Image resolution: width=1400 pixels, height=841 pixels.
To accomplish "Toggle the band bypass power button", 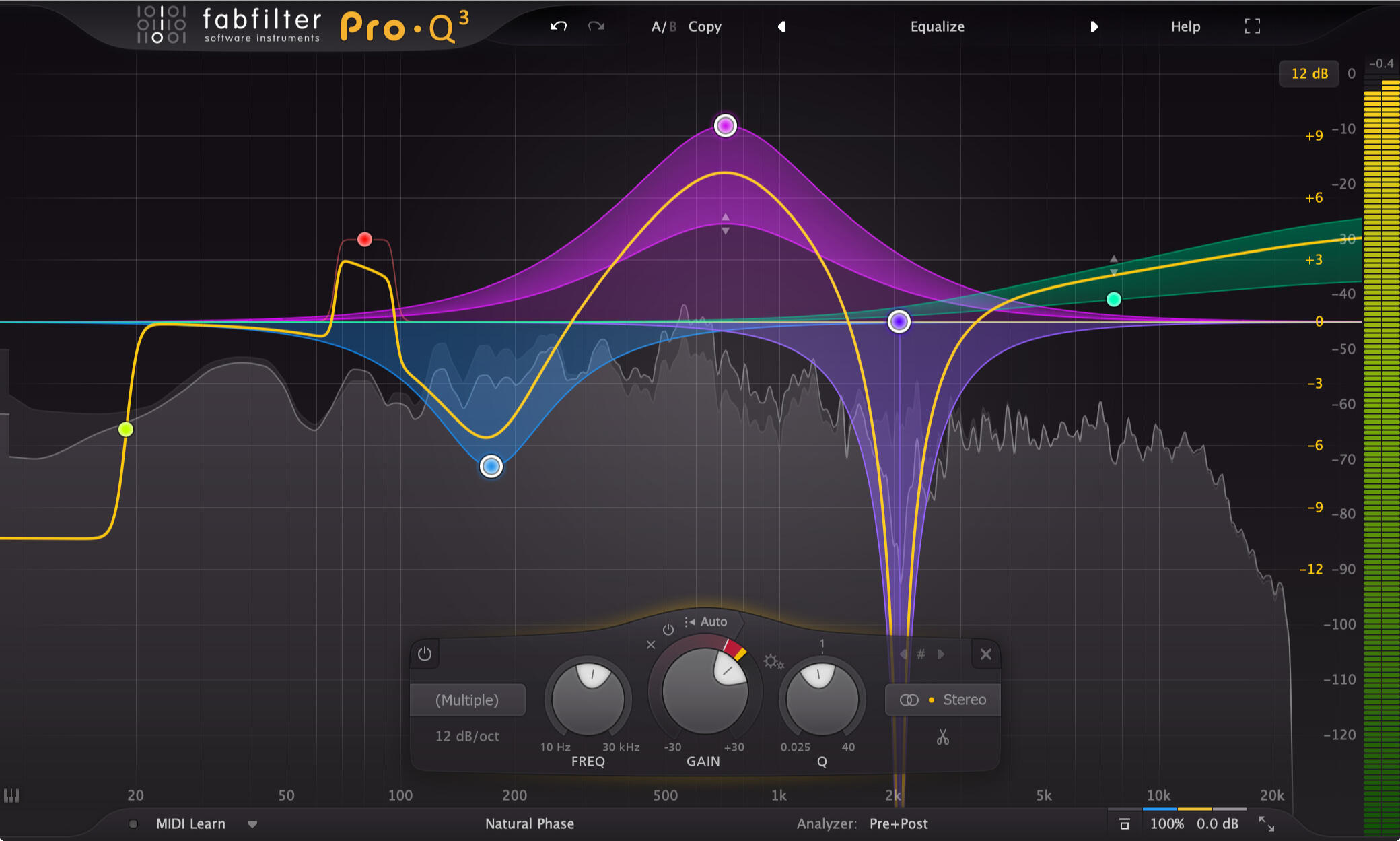I will click(425, 654).
